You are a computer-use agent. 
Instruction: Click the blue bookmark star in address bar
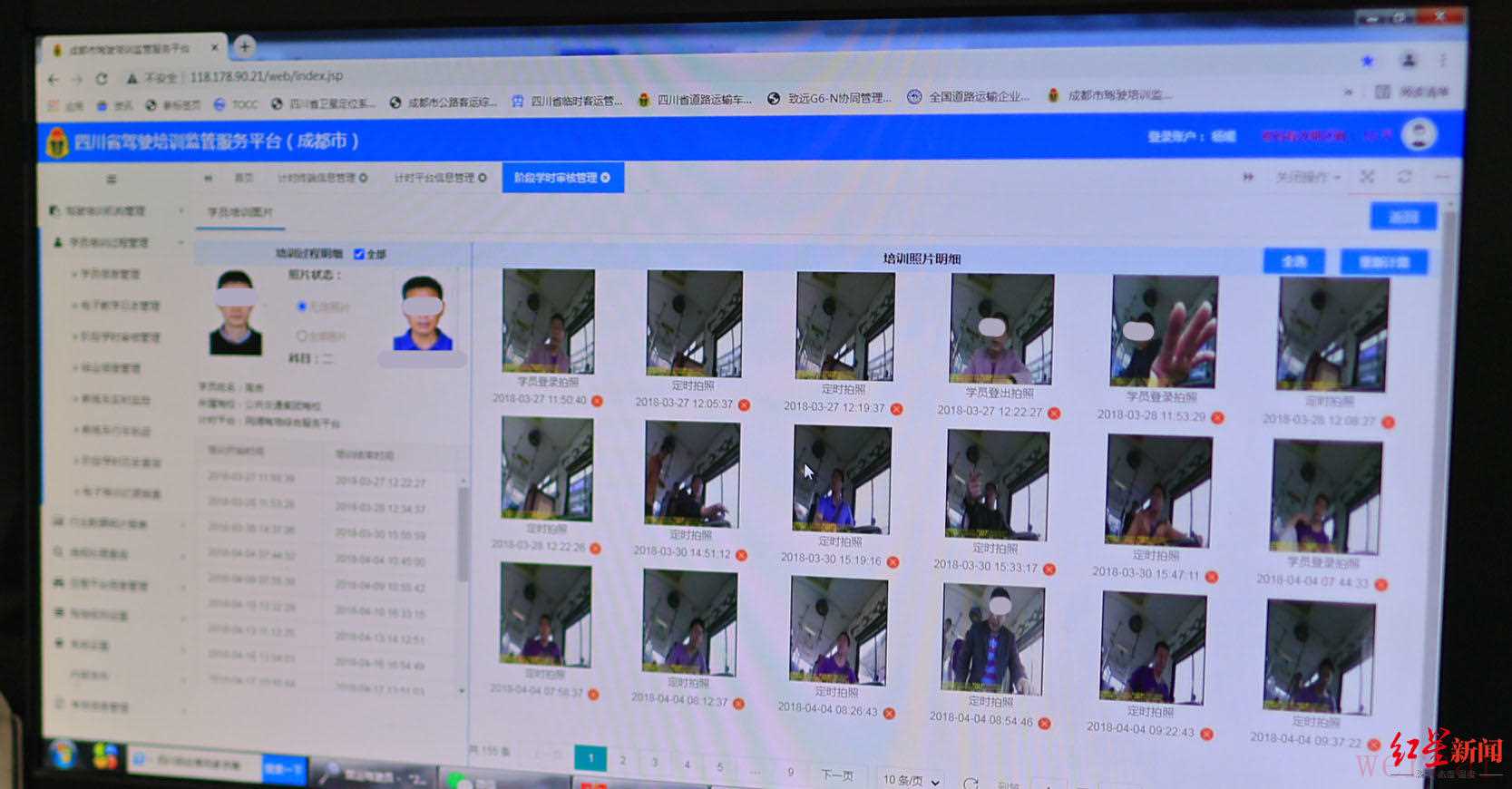pyautogui.click(x=1367, y=61)
